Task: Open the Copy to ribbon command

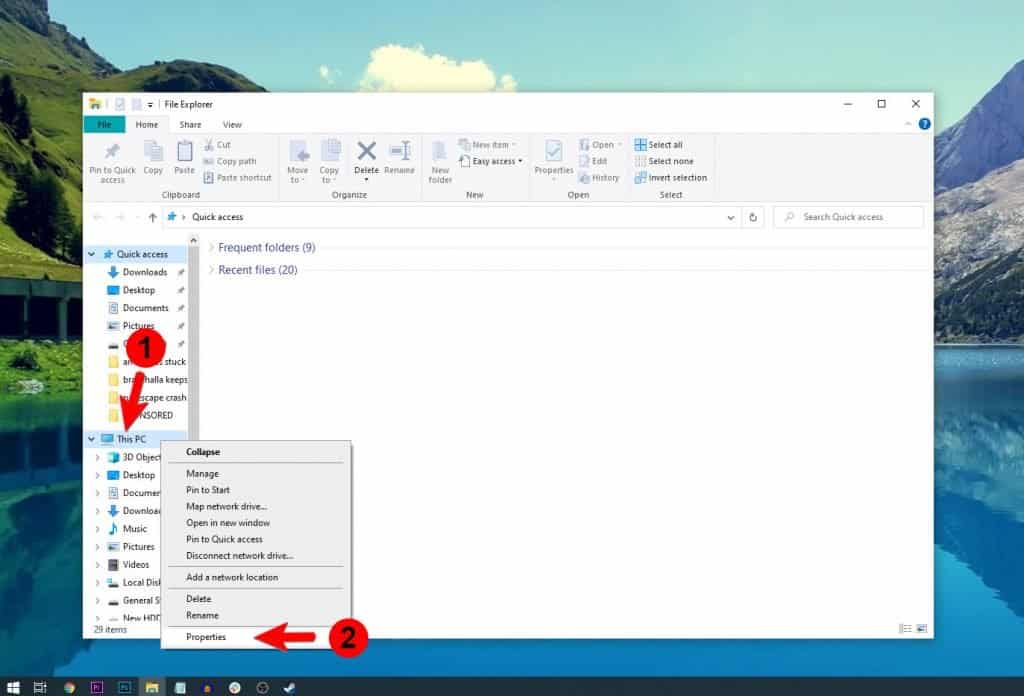Action: pos(329,161)
